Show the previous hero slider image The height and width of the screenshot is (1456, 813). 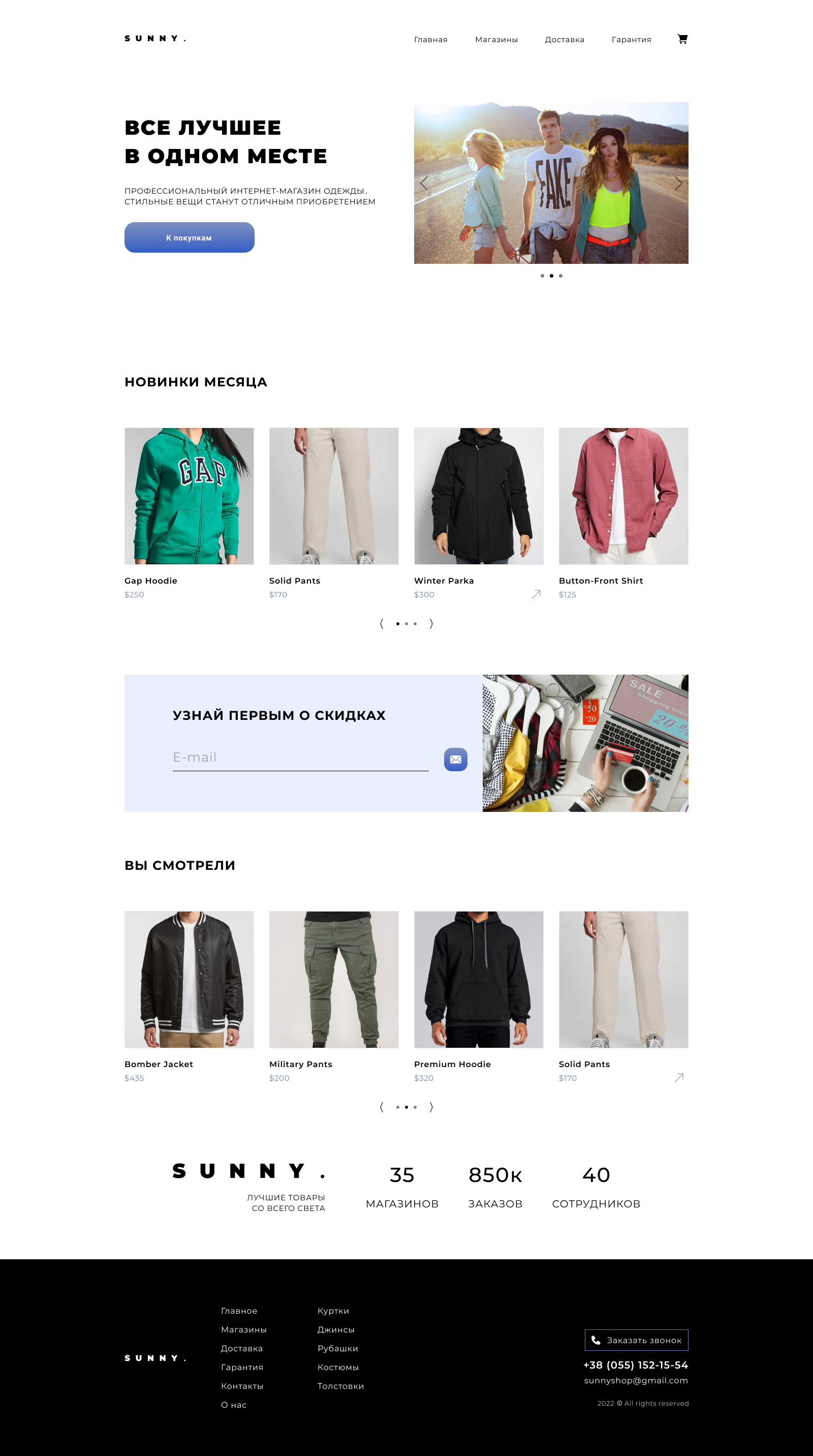[x=424, y=183]
